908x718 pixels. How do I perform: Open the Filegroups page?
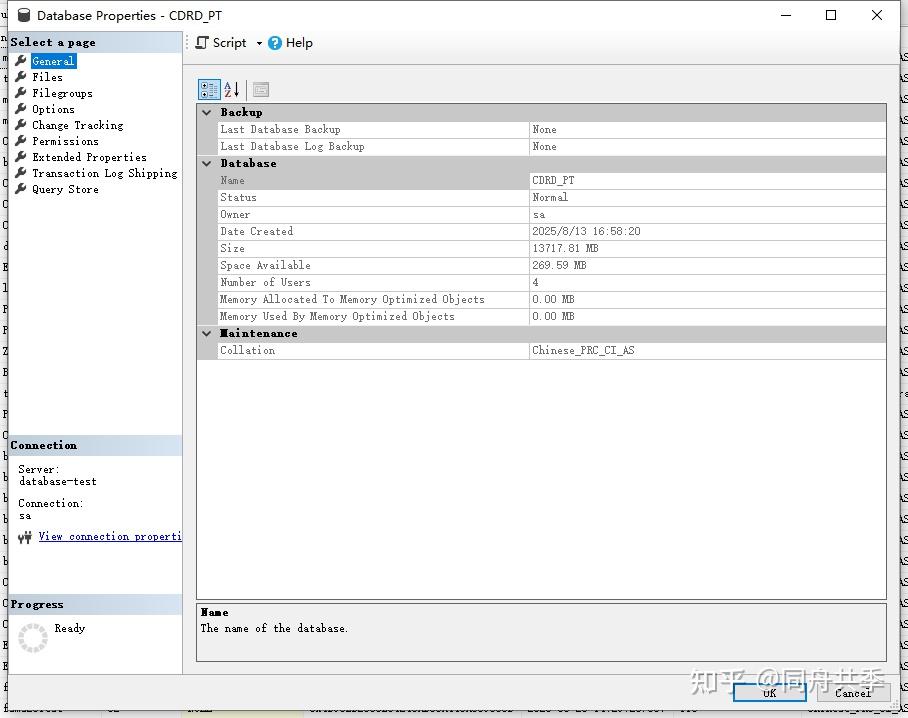62,93
